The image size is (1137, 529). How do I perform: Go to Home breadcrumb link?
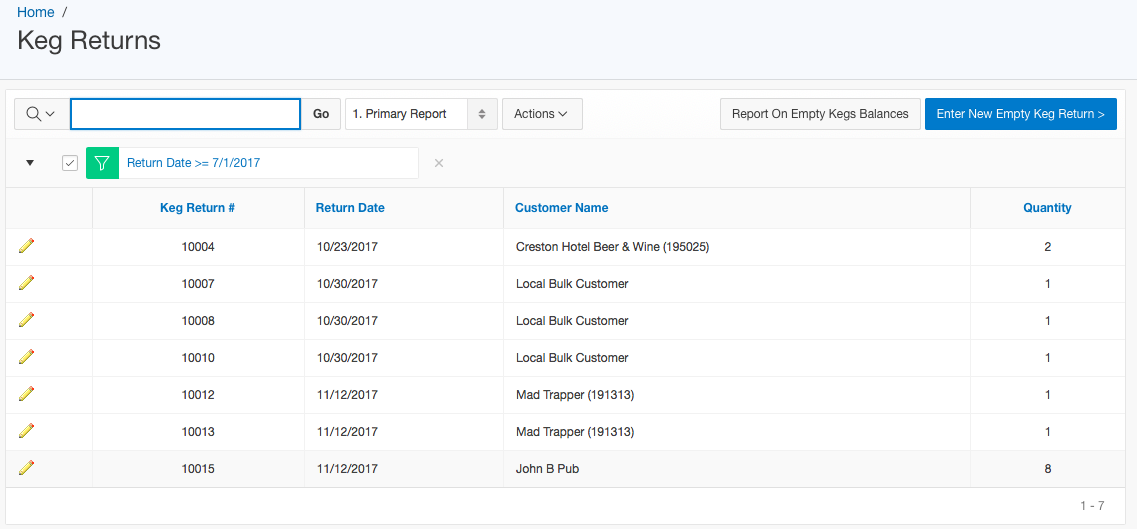pyautogui.click(x=36, y=12)
